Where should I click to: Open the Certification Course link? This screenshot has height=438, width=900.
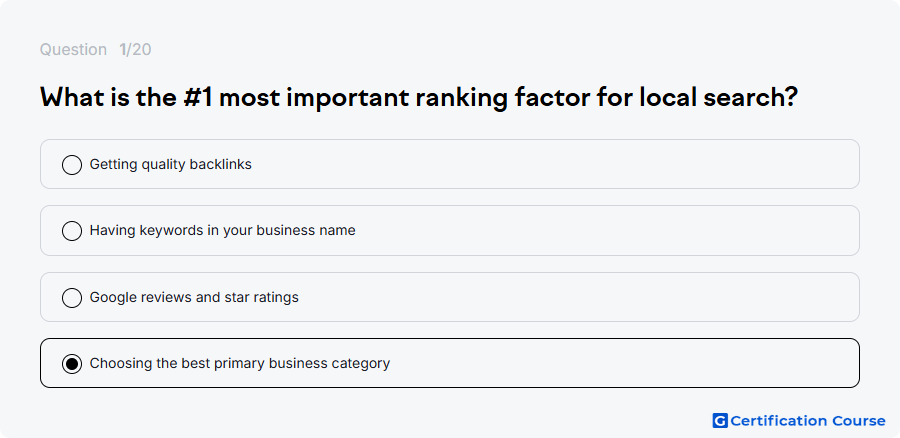(799, 421)
